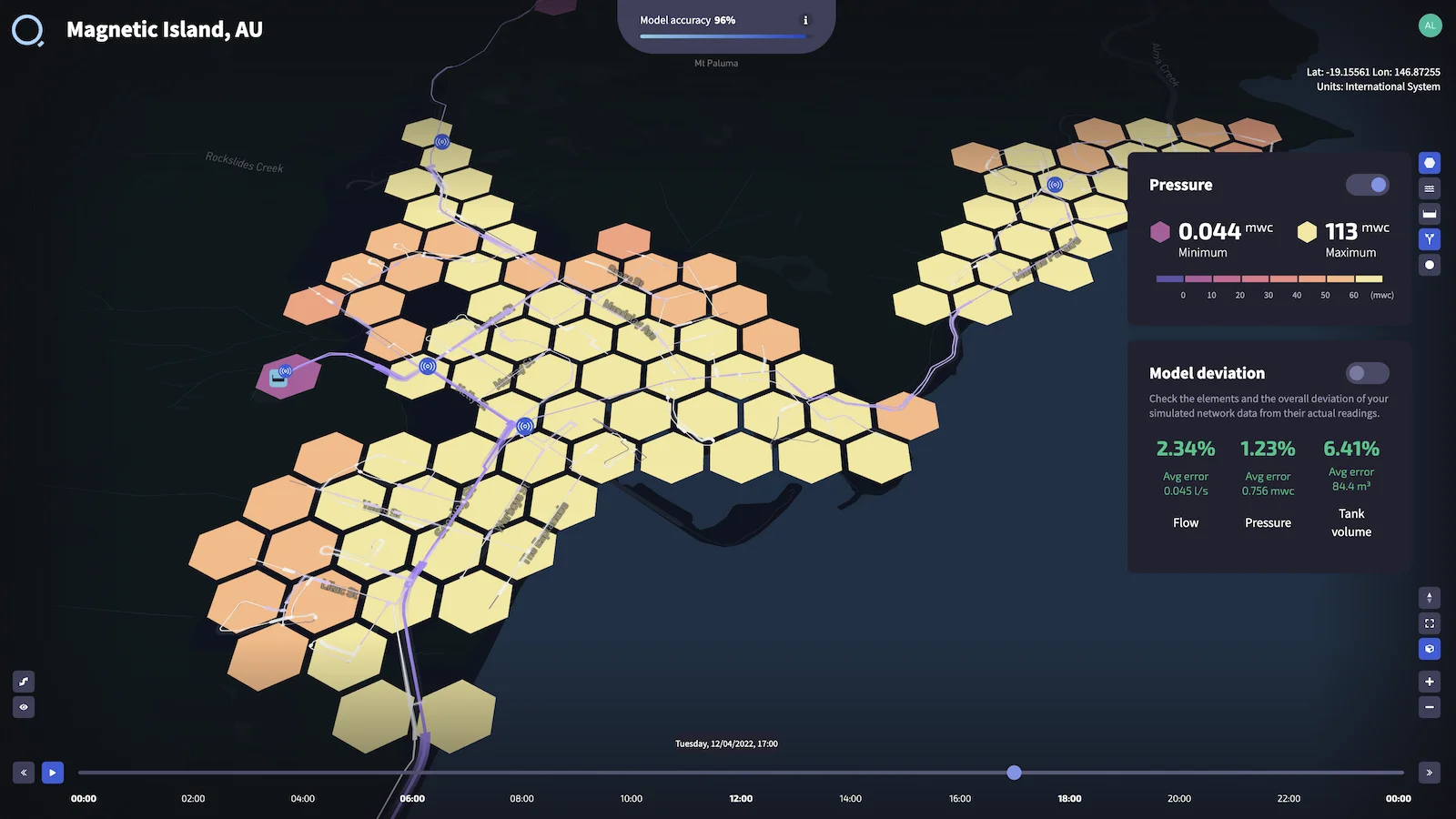The height and width of the screenshot is (819, 1456).
Task: Skip forward with double right chevron
Action: point(1430,773)
